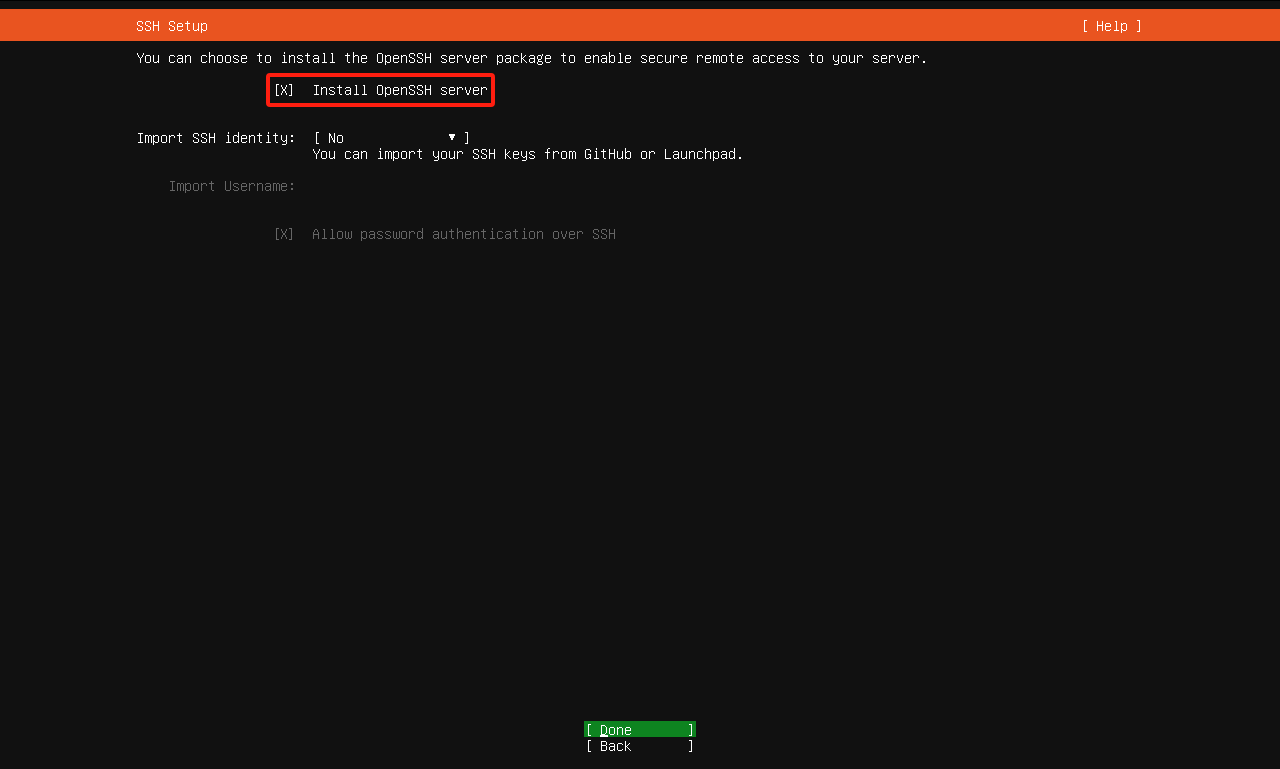The width and height of the screenshot is (1280, 769).
Task: Expand the Import SSH identity dropdown
Action: point(391,138)
